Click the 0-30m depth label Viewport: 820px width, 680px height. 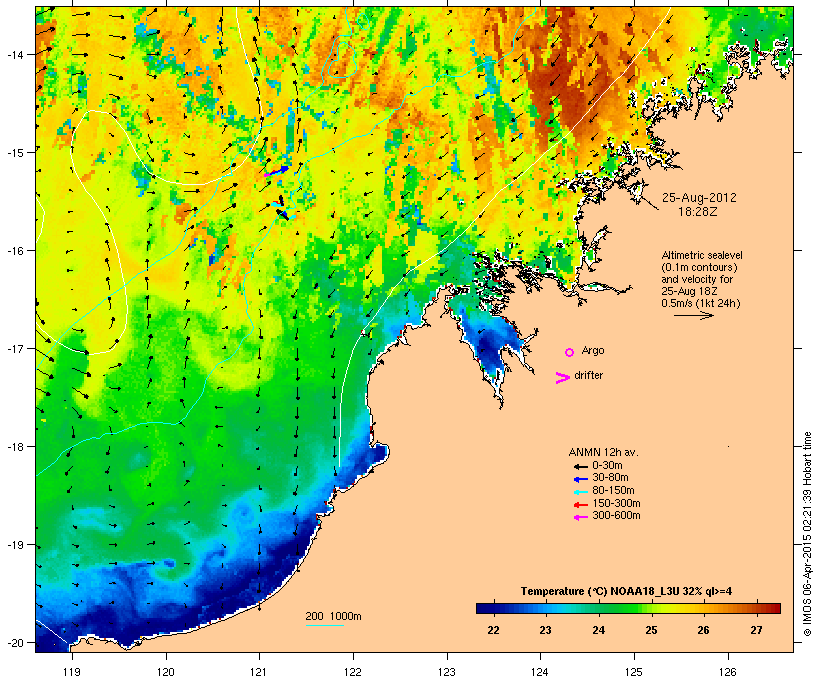(x=607, y=466)
